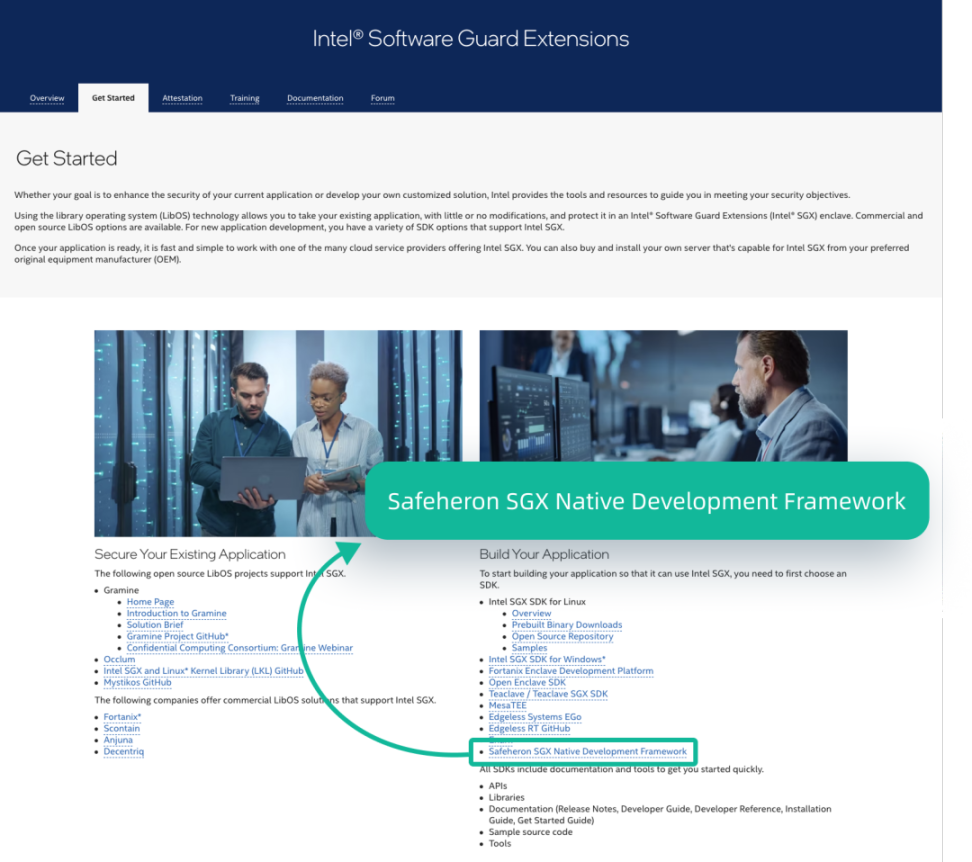Select the Get Started tab
This screenshot has width=972, height=862.
(113, 98)
